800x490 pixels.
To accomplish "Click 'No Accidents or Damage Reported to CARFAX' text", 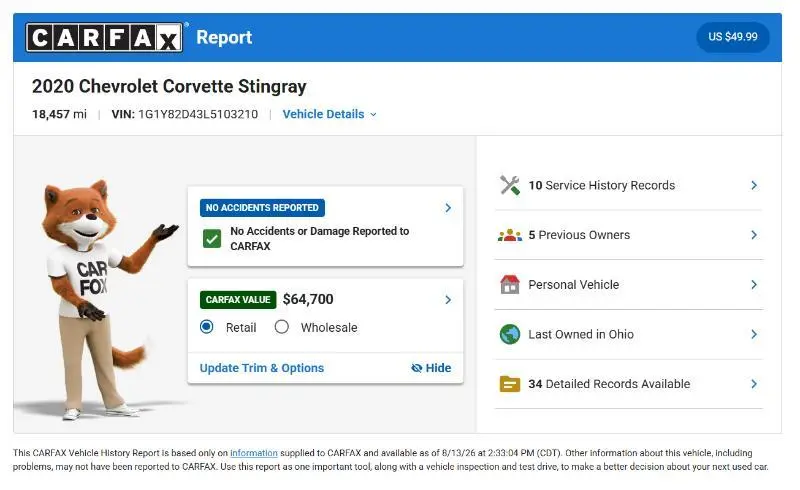I will coord(319,238).
